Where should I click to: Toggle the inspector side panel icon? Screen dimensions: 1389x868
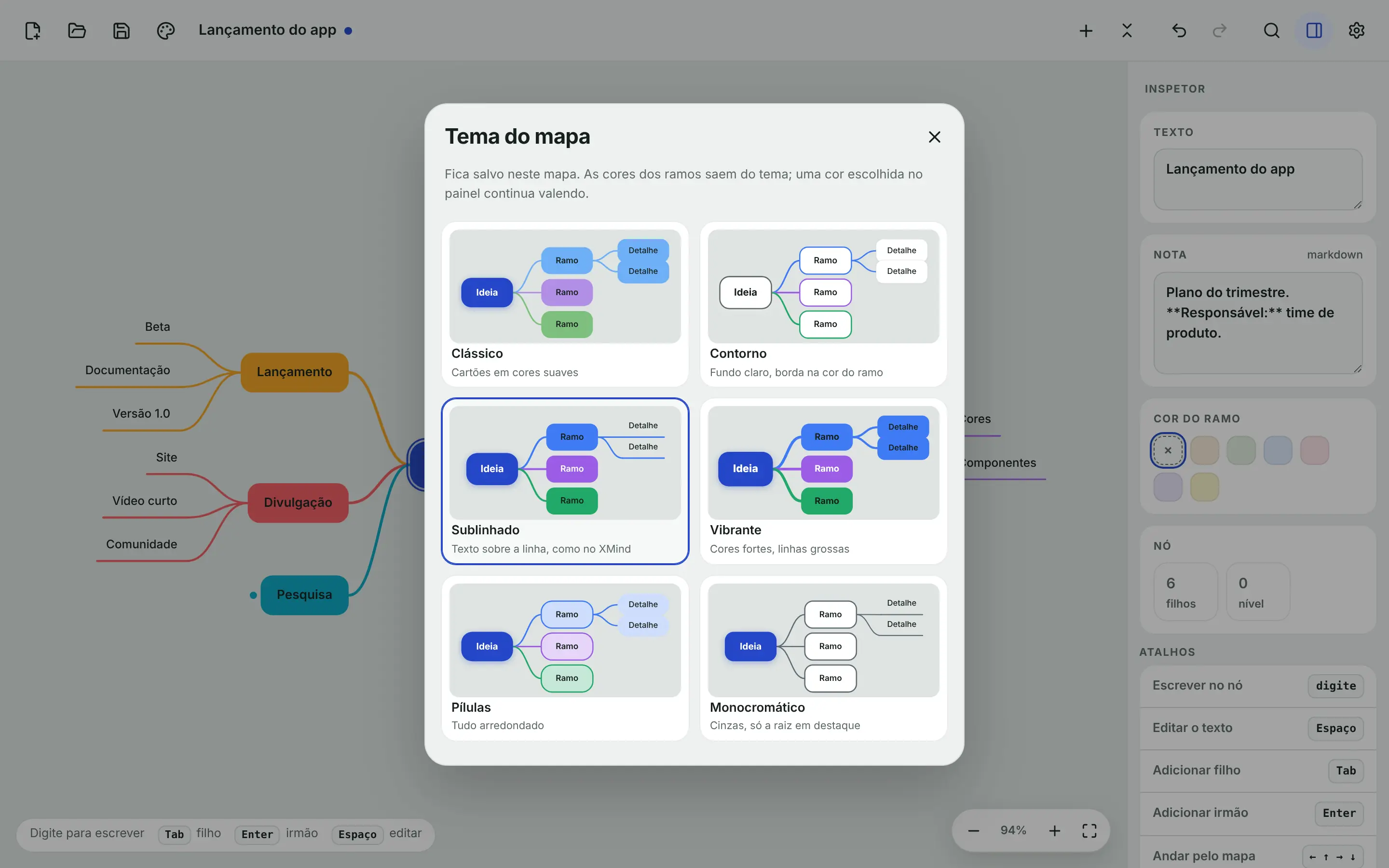coord(1314,30)
